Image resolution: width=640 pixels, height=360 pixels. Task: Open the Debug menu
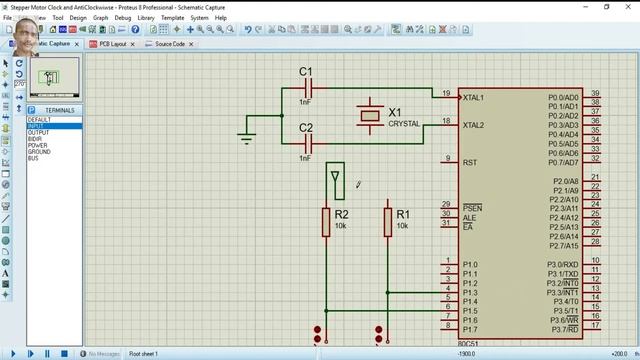pyautogui.click(x=123, y=18)
